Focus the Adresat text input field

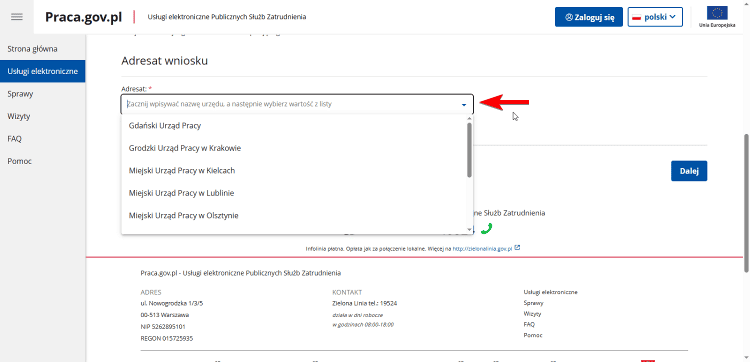(291, 104)
